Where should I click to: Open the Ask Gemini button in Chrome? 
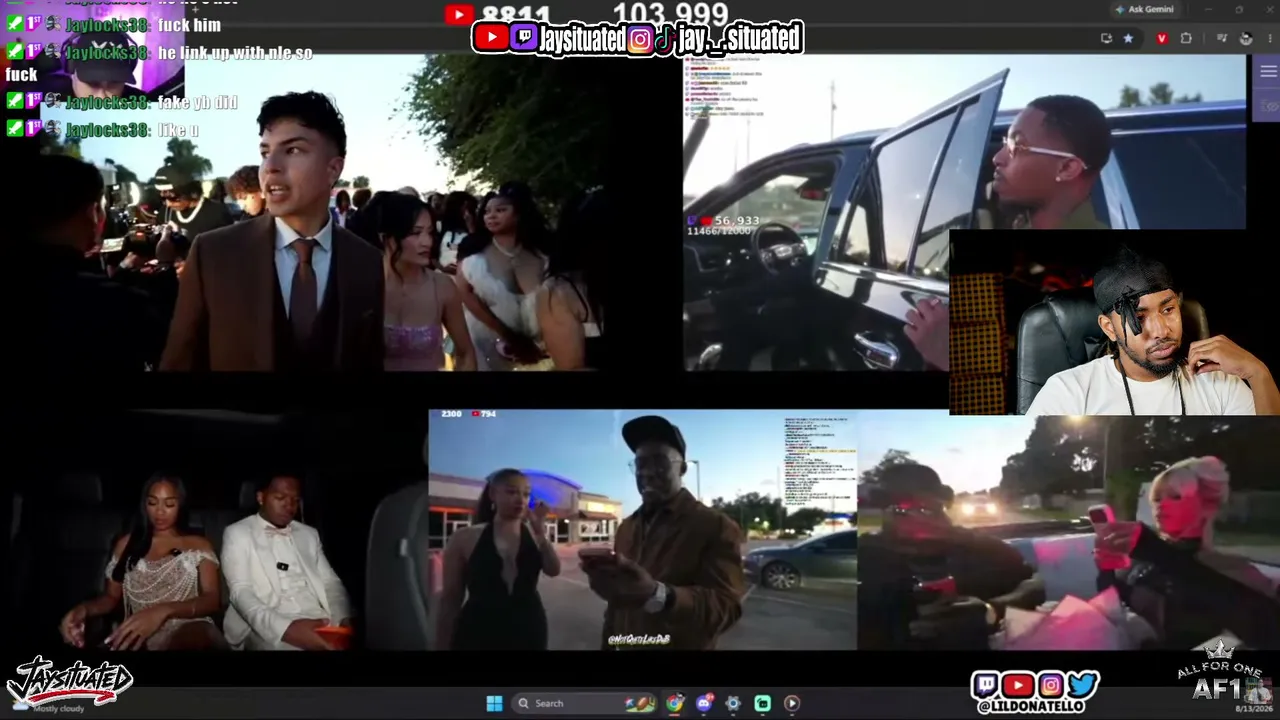pyautogui.click(x=1145, y=9)
